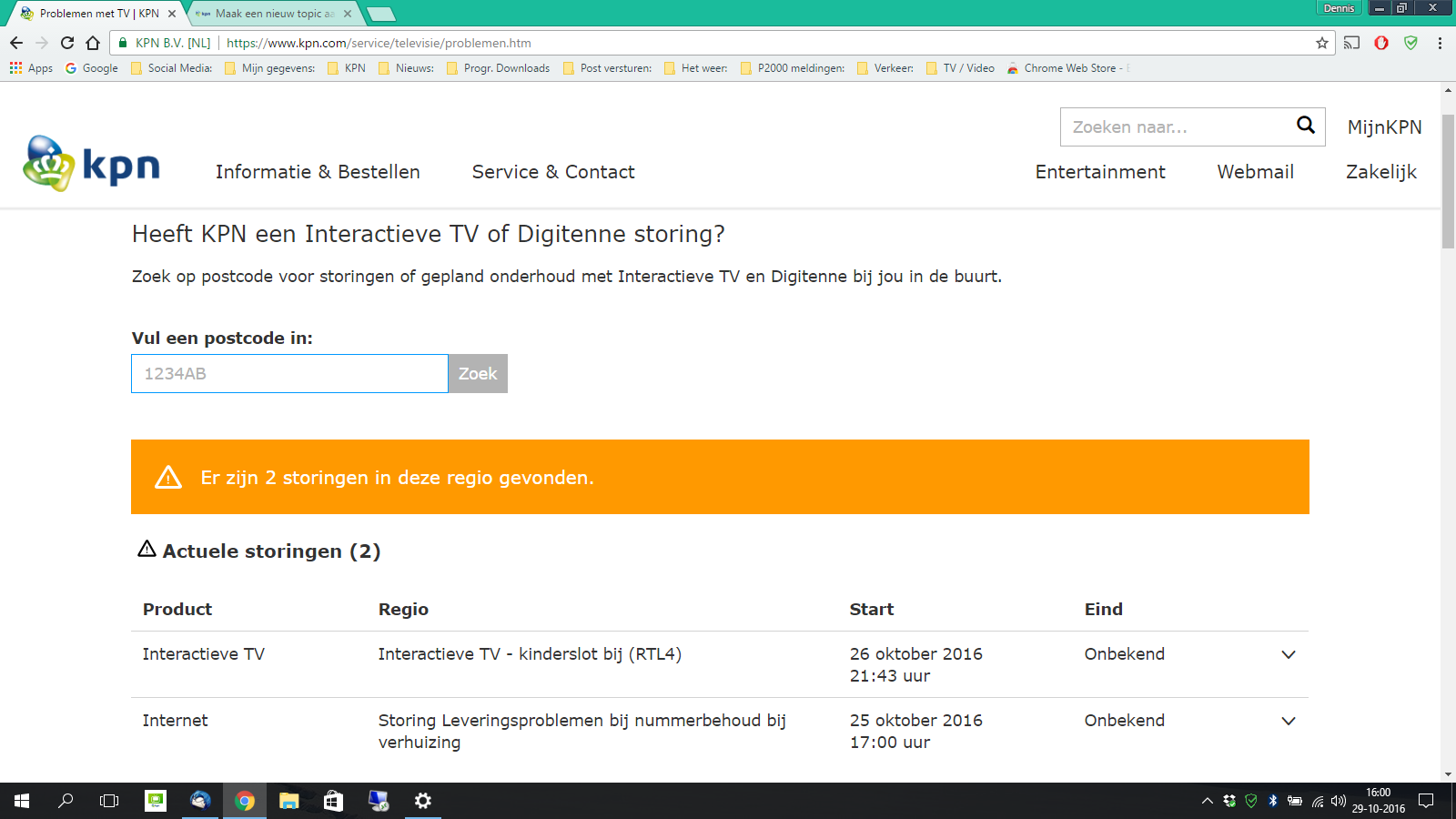The width and height of the screenshot is (1456, 819).
Task: Open the Chrome Web Store bookmark
Action: (x=1068, y=68)
